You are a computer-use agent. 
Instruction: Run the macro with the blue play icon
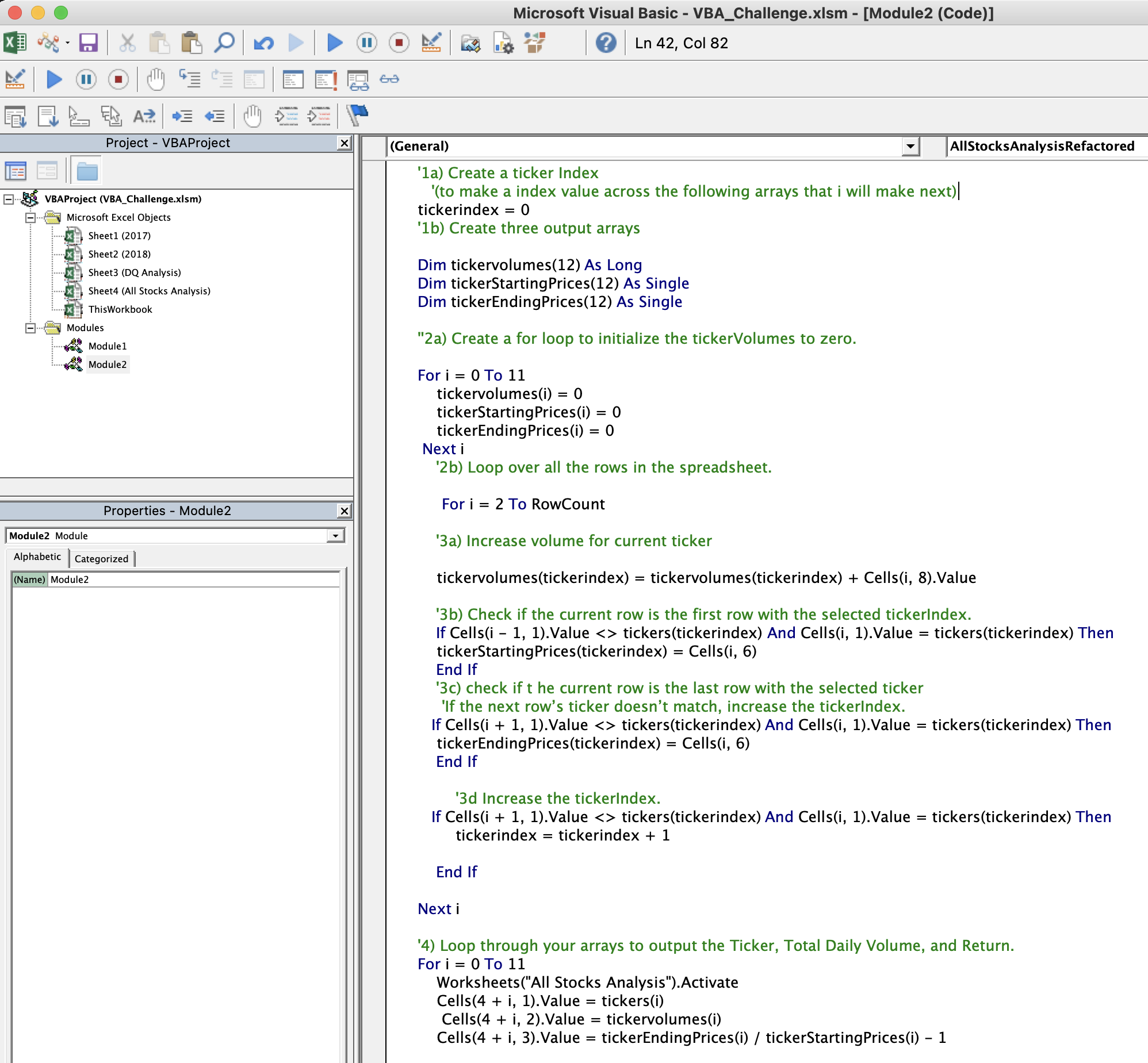(334, 43)
